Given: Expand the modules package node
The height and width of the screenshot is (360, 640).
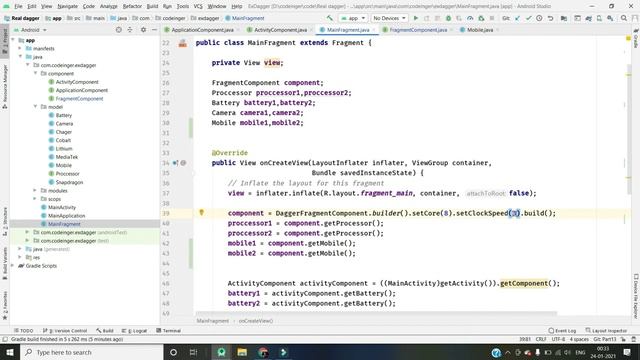Looking at the screenshot, I should (35, 190).
